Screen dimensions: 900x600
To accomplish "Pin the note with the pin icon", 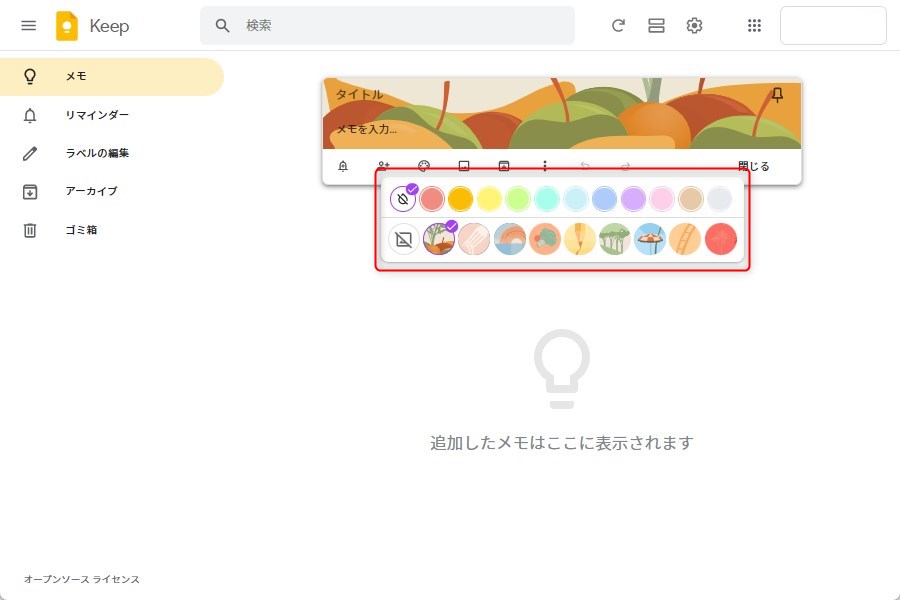I will point(777,95).
